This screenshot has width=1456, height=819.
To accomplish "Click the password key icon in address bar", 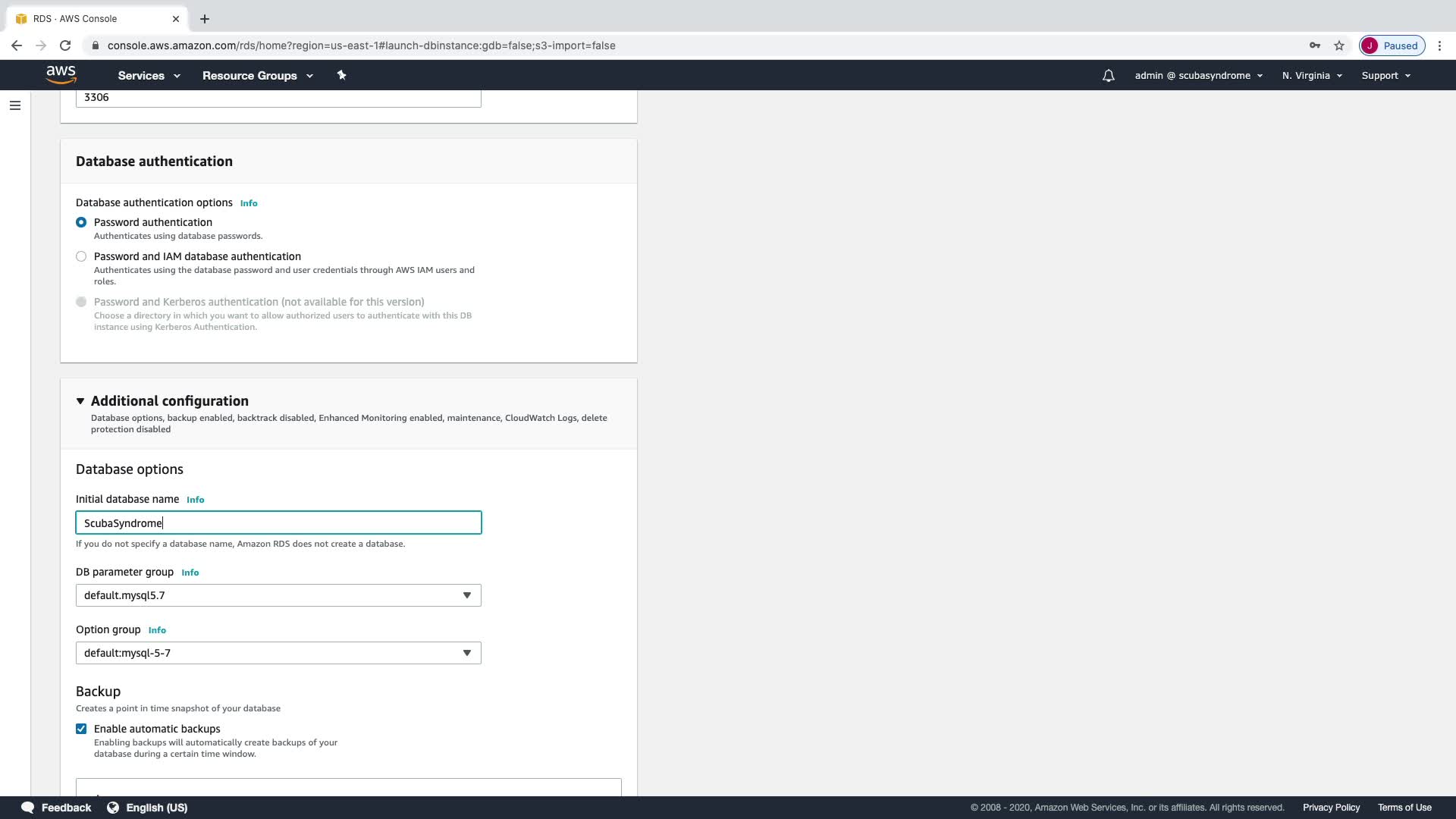I will click(1315, 45).
